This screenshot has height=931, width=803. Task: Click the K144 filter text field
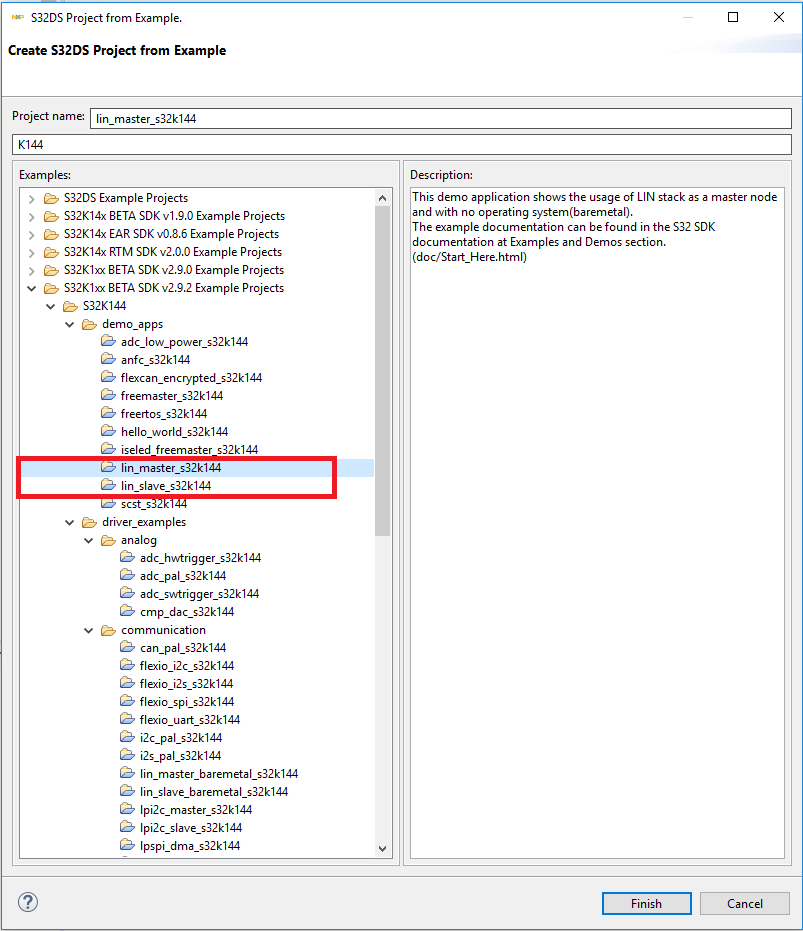pos(402,144)
